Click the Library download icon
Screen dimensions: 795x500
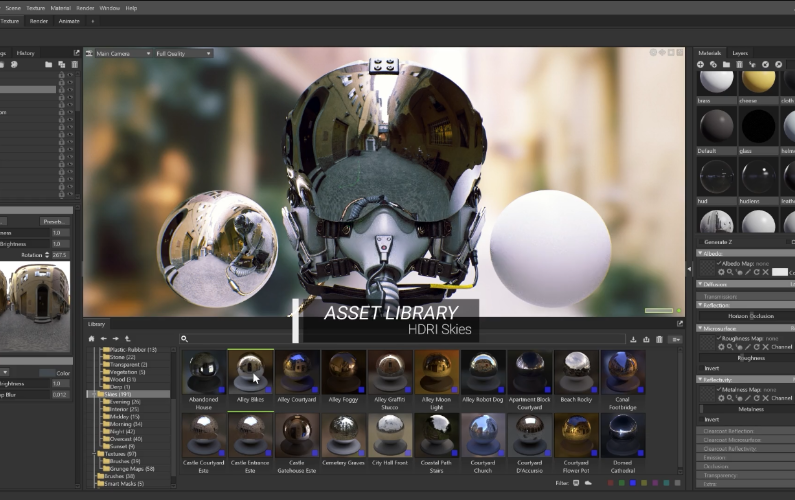pos(634,339)
